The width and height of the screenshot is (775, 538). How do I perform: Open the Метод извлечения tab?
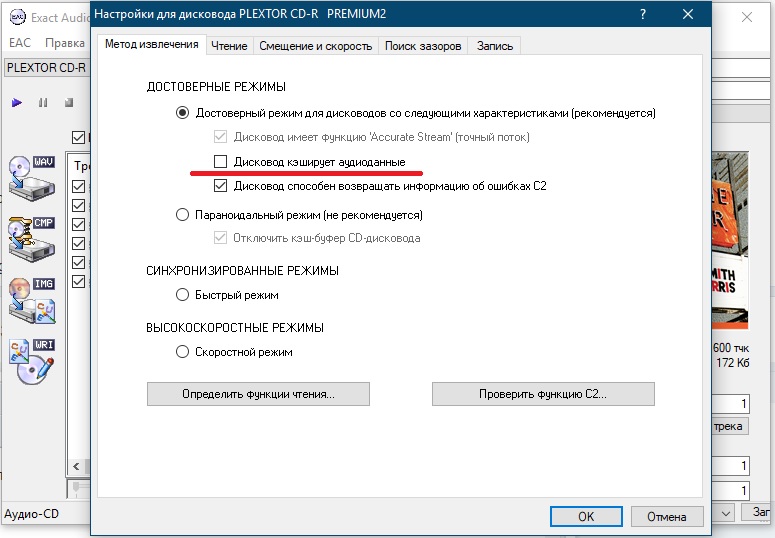(152, 44)
